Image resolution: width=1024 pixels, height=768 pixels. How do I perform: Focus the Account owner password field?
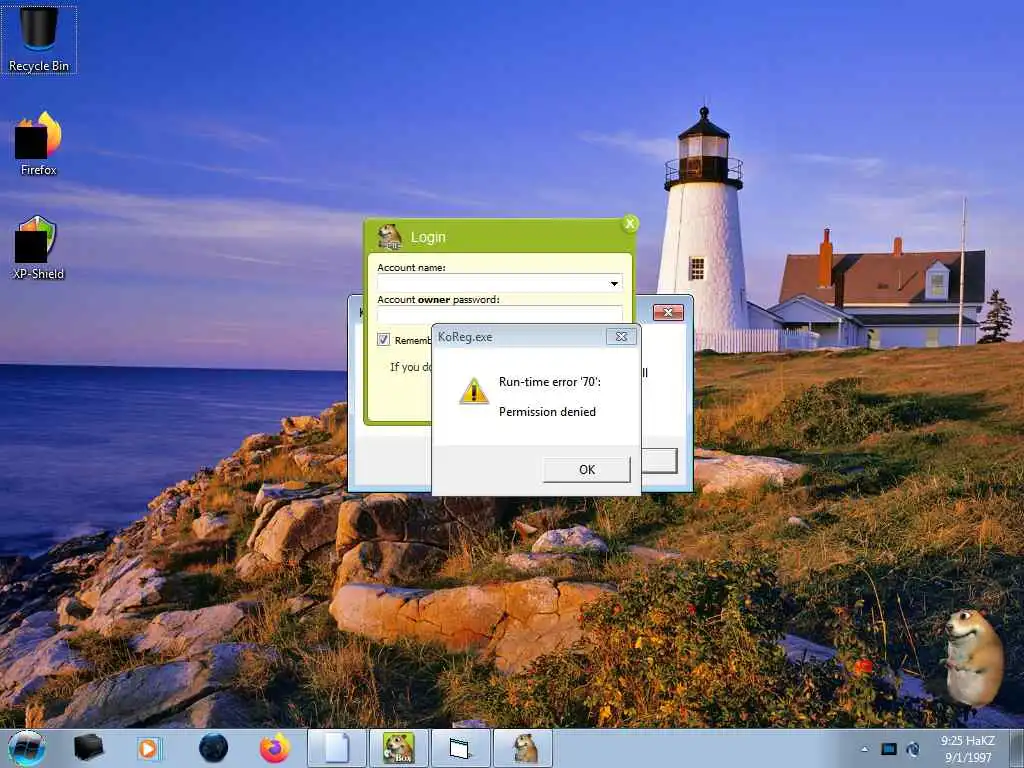point(500,314)
